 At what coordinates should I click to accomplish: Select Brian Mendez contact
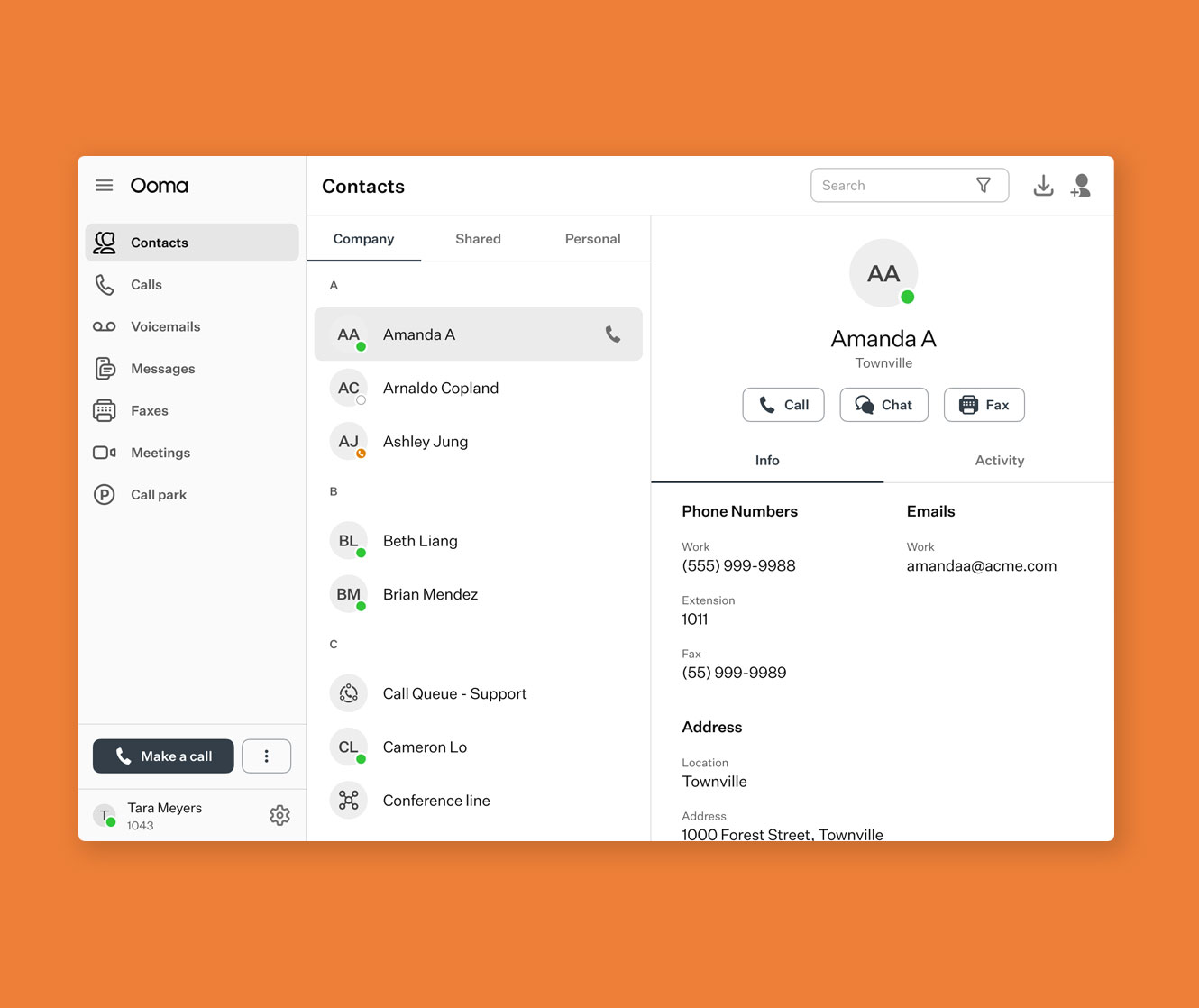coord(479,594)
